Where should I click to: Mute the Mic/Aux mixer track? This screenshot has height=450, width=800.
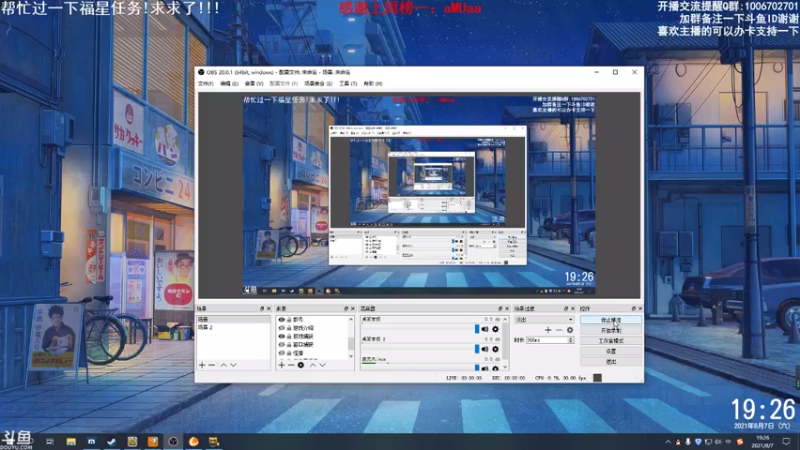point(485,368)
